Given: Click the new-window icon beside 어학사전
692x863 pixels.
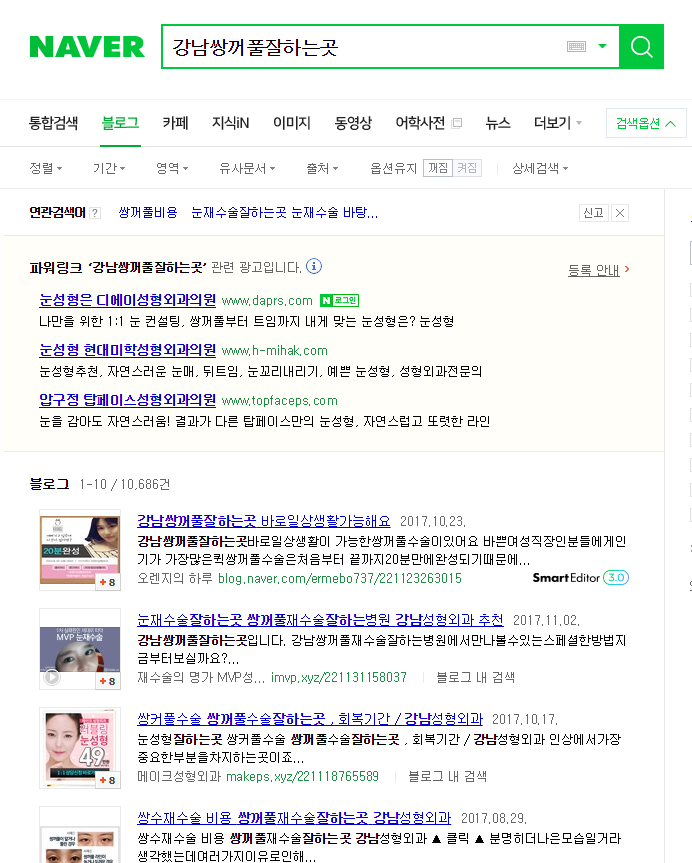Looking at the screenshot, I should pyautogui.click(x=457, y=123).
